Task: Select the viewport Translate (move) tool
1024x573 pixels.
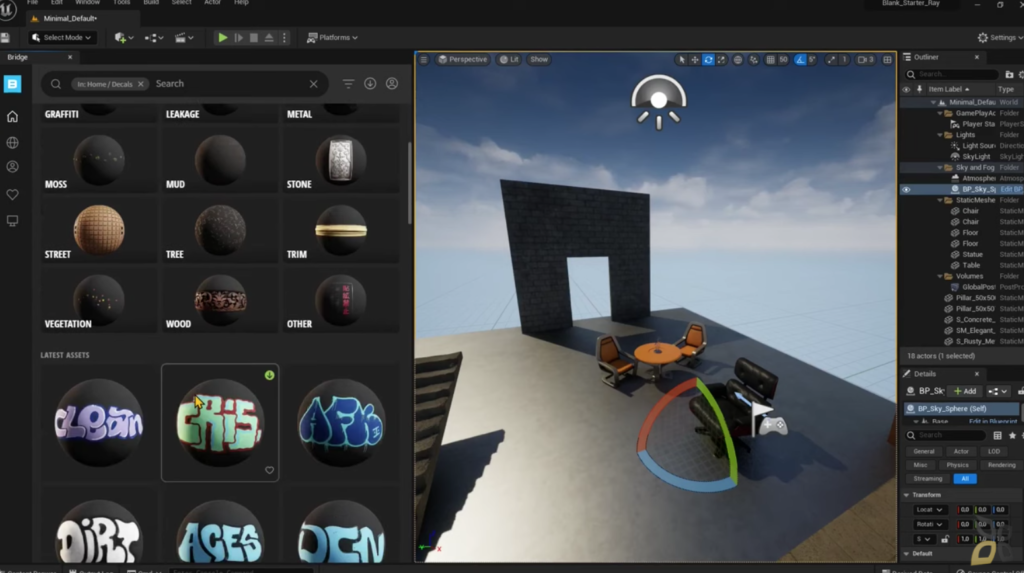Action: [695, 59]
